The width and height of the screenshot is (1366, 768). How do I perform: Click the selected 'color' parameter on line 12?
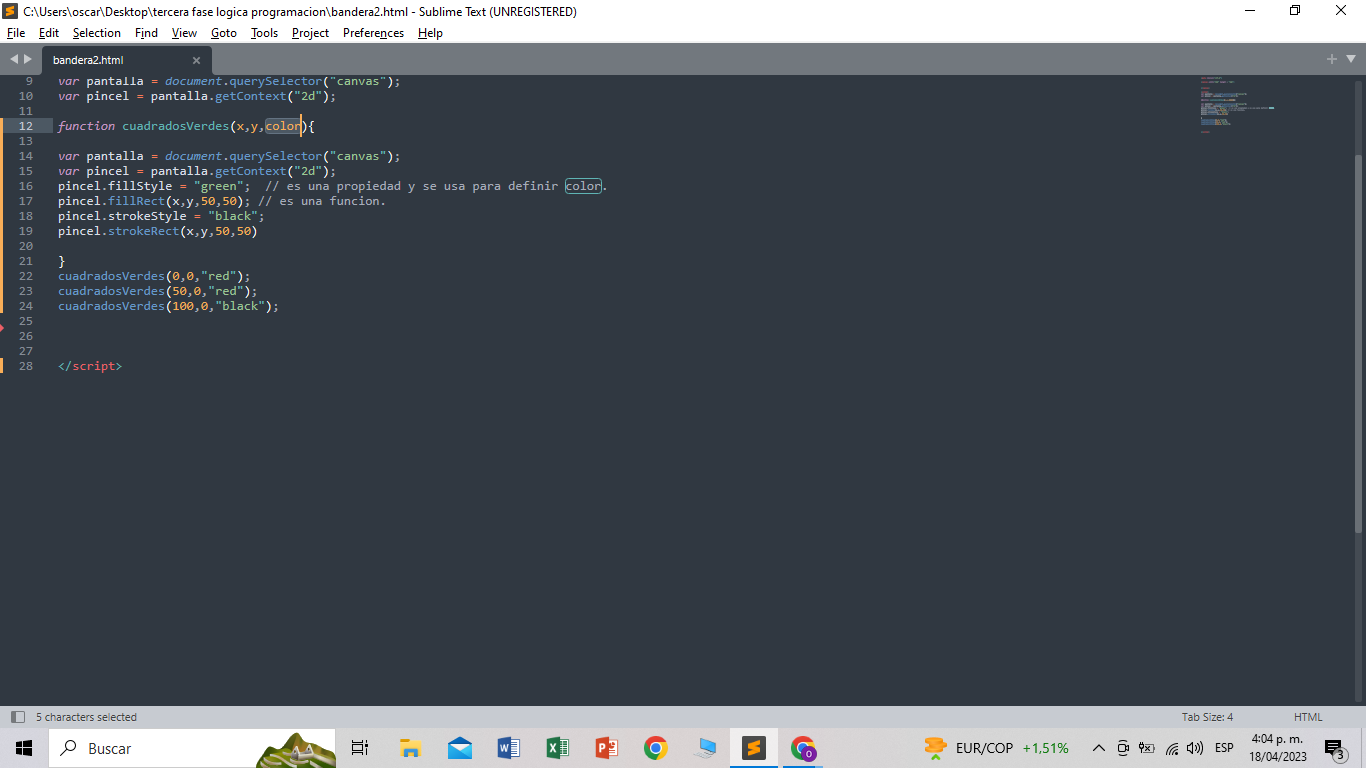tap(283, 126)
